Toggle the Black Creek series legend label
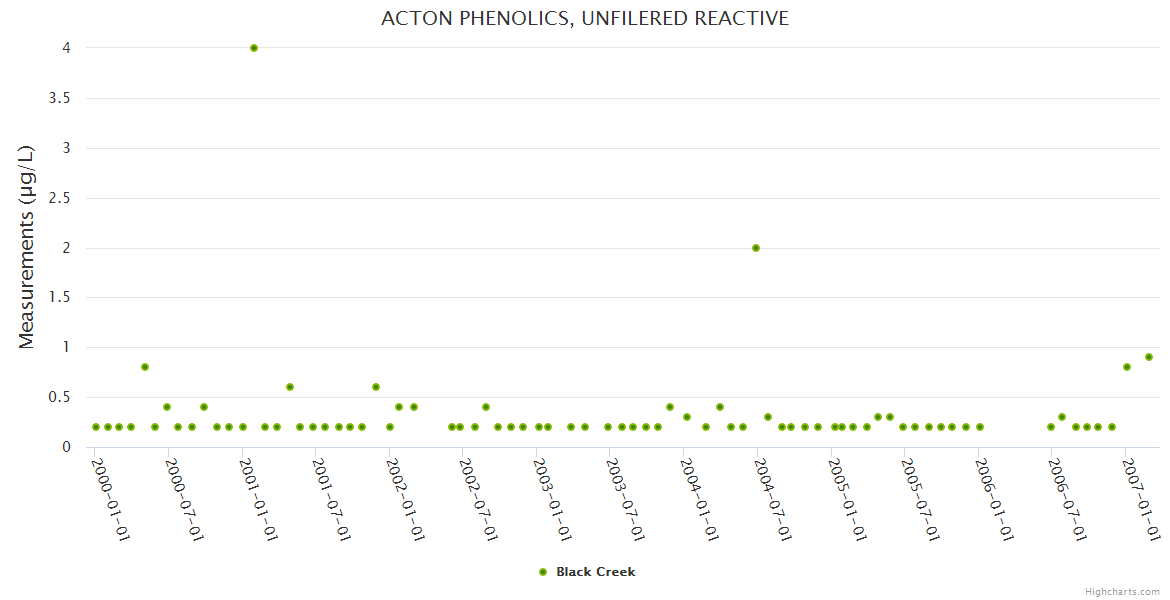This screenshot has height=600, width=1170. coord(595,572)
